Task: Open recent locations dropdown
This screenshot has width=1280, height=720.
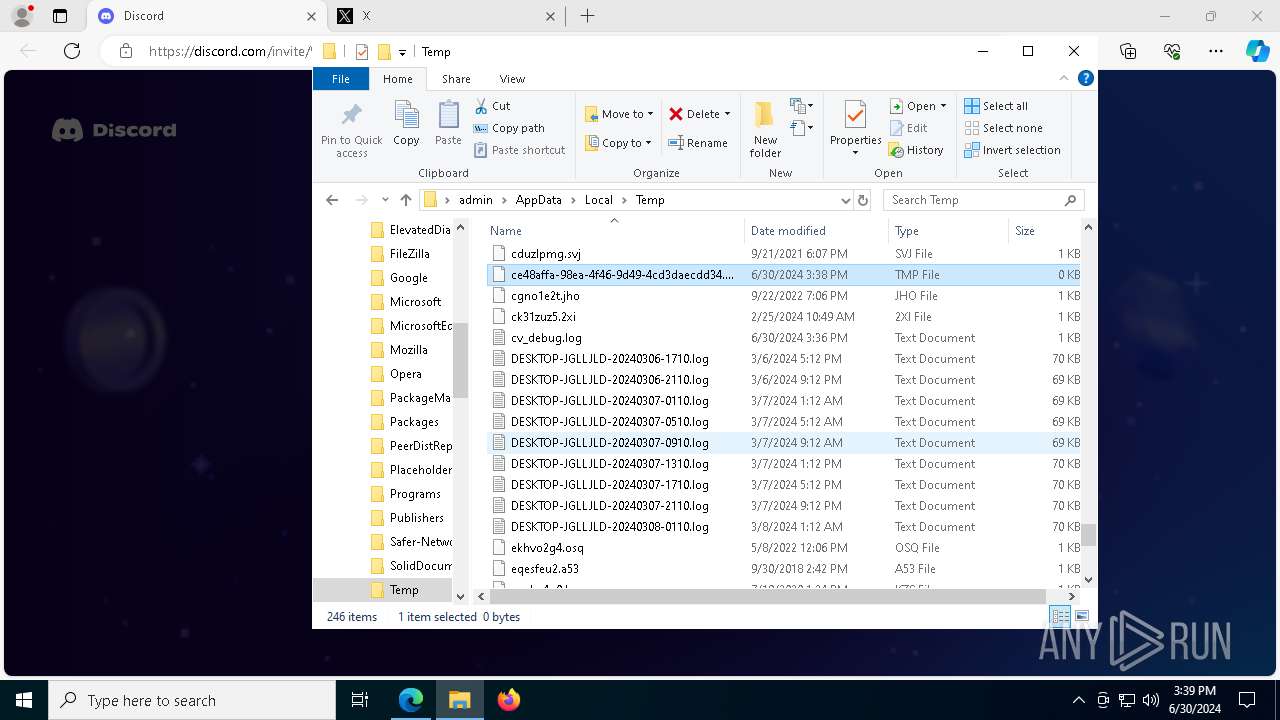Action: (x=385, y=200)
